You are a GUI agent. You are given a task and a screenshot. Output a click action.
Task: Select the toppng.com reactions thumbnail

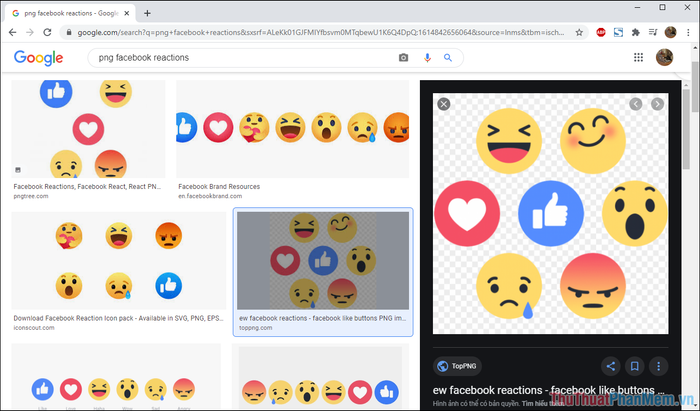(x=323, y=261)
